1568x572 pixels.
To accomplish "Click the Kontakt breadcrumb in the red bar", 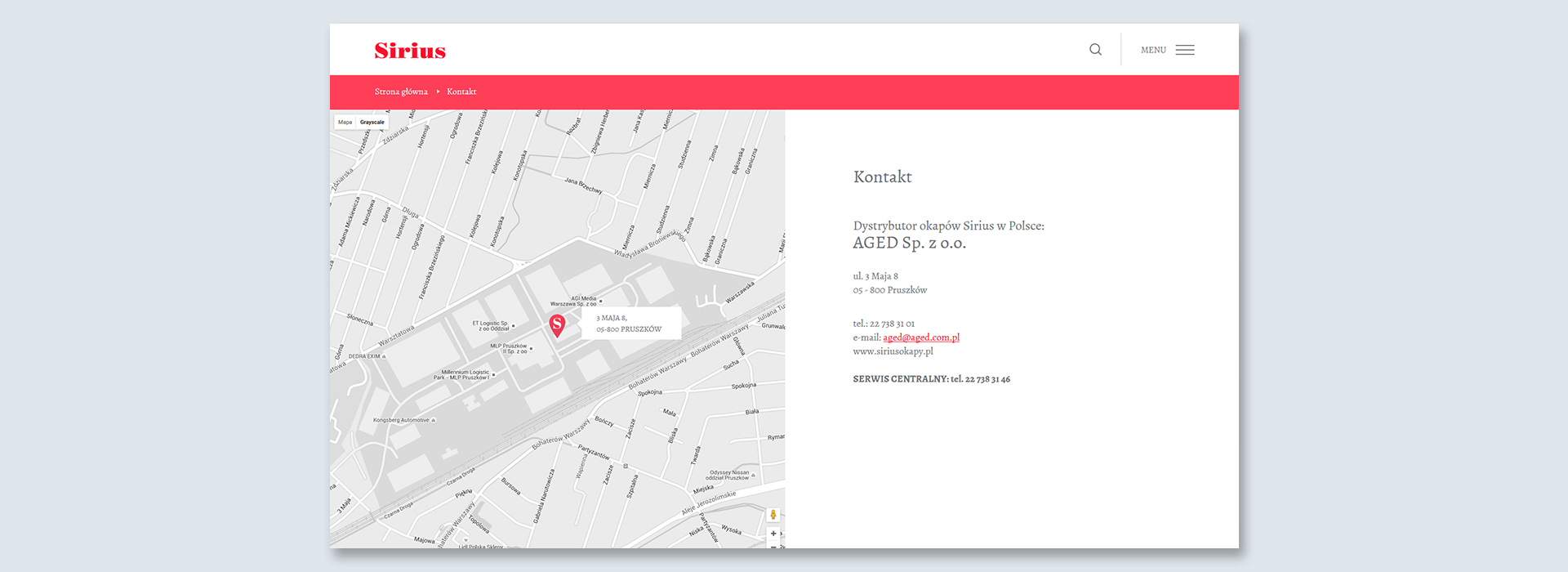I will 461,92.
